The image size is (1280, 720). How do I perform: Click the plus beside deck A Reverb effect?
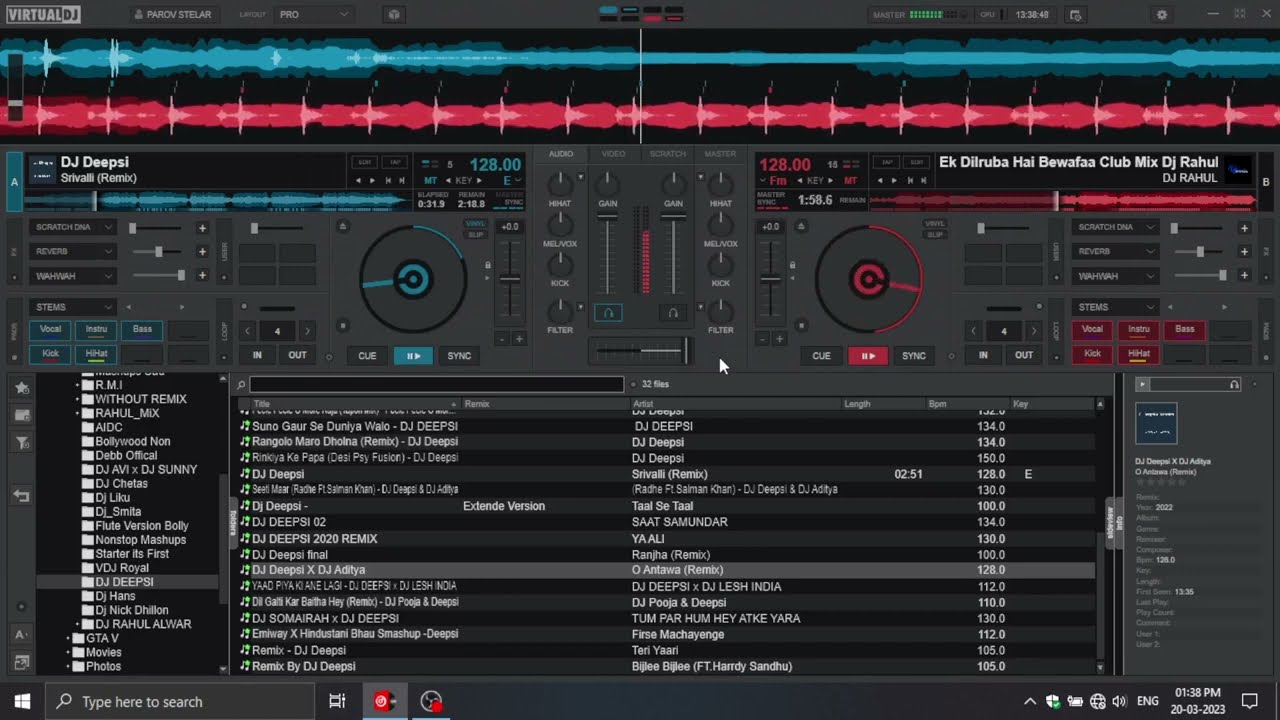click(202, 252)
